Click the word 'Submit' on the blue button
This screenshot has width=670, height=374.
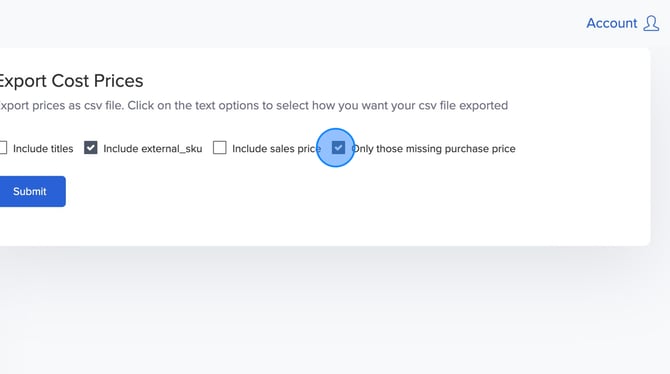(29, 191)
